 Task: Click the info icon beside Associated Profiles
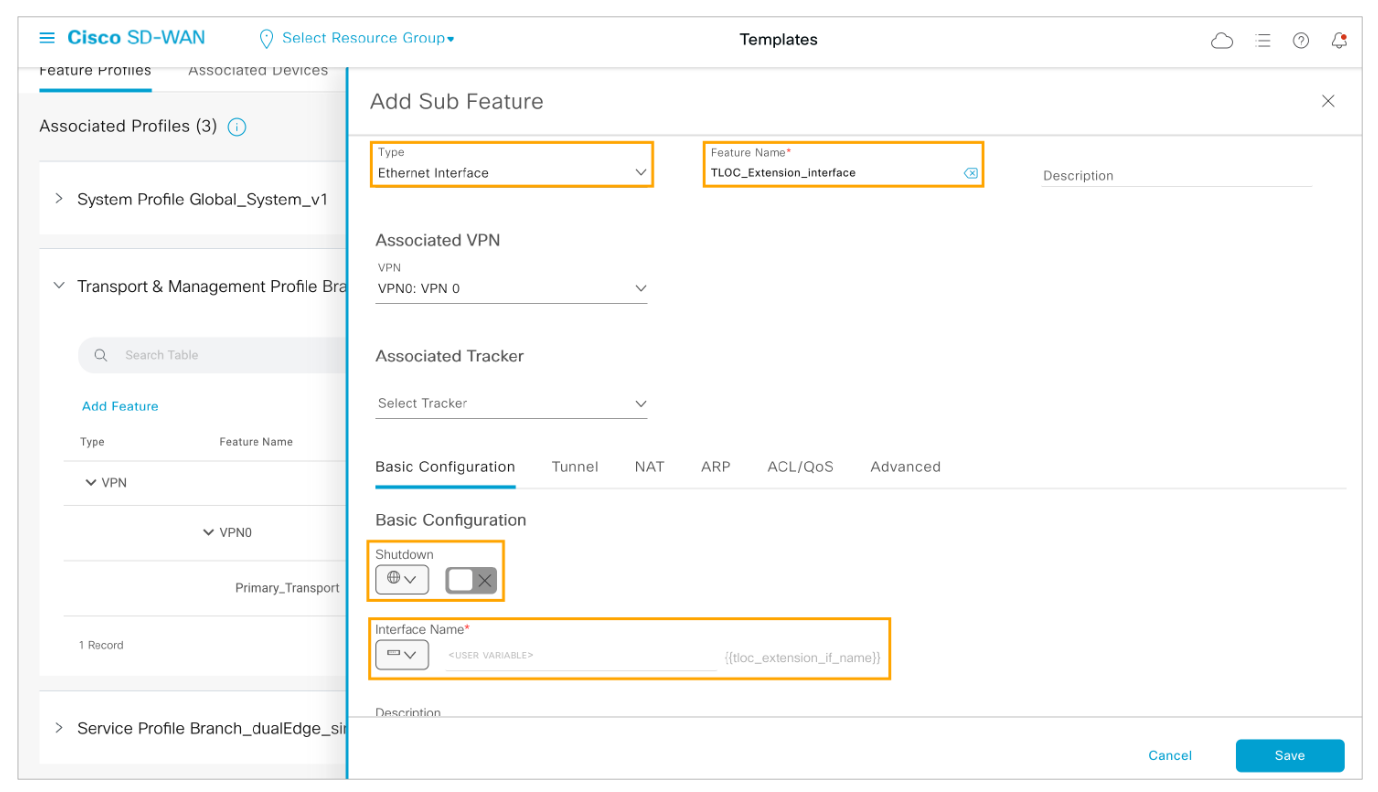click(237, 127)
